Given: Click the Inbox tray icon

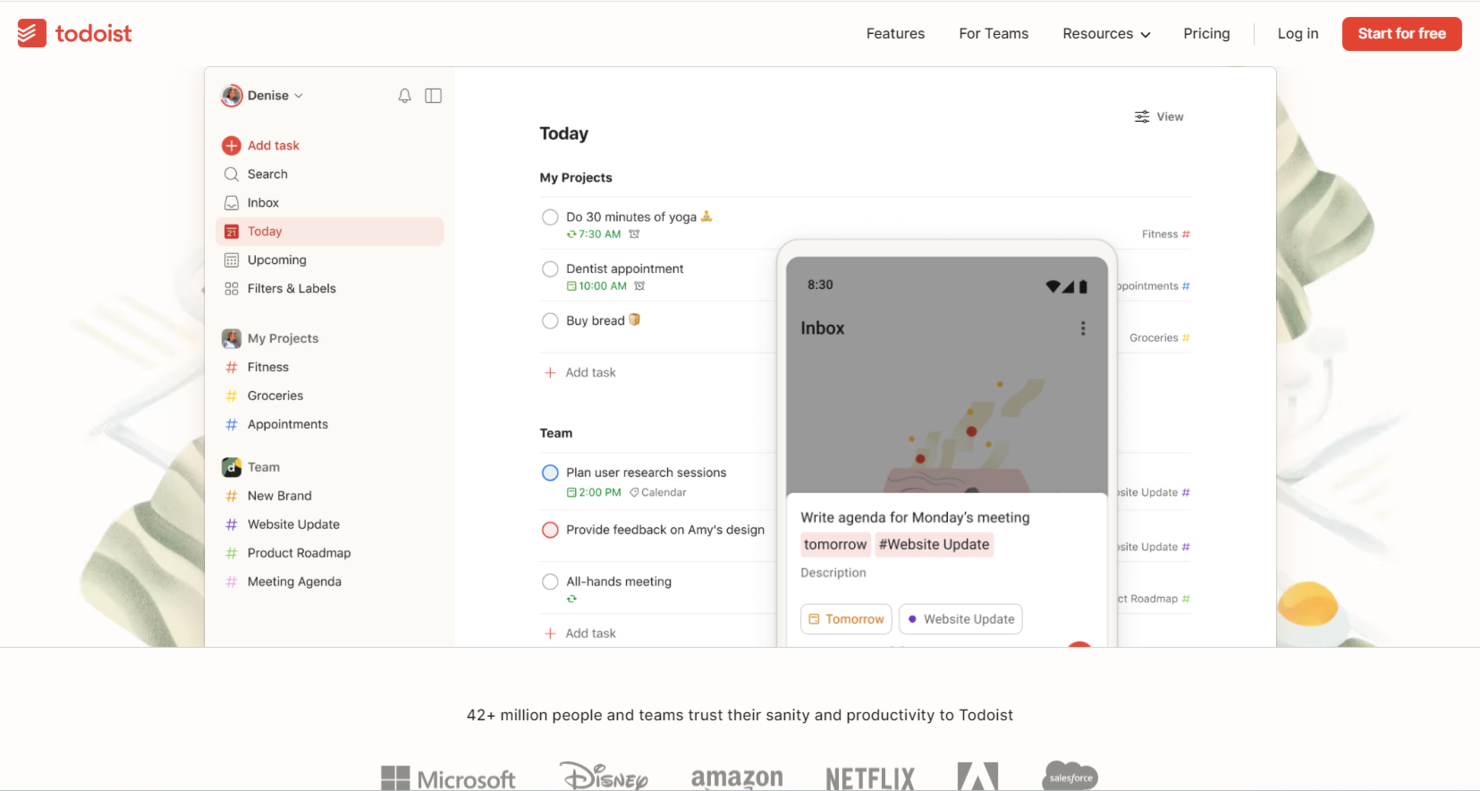Looking at the screenshot, I should point(231,203).
